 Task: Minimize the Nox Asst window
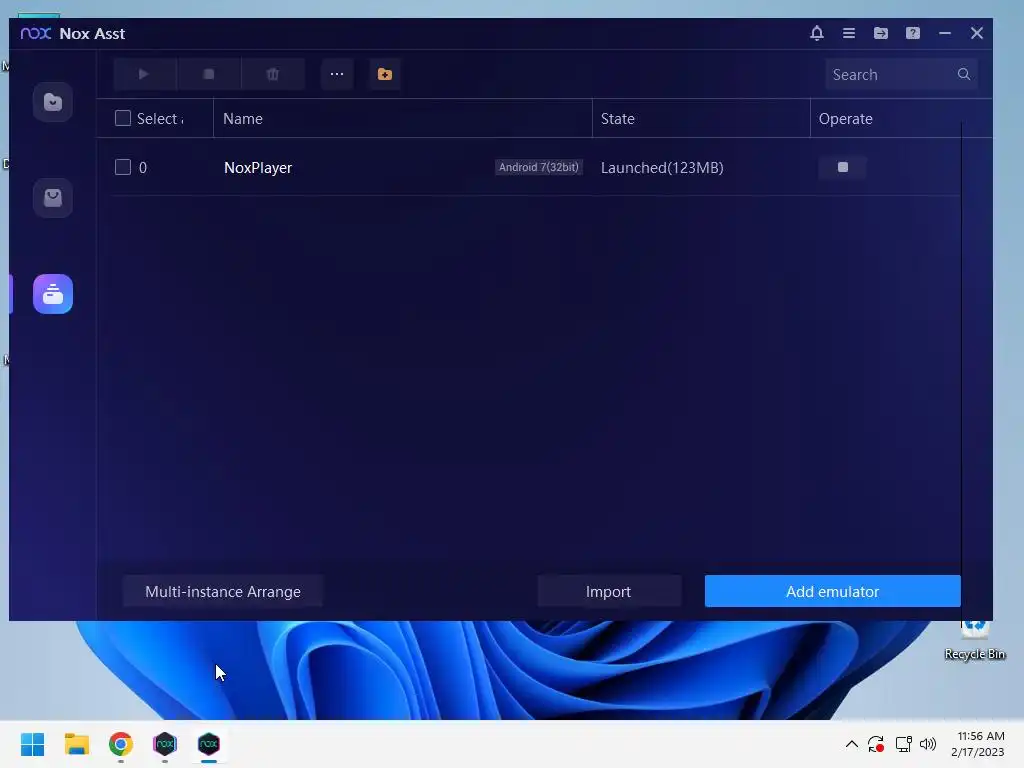[944, 33]
